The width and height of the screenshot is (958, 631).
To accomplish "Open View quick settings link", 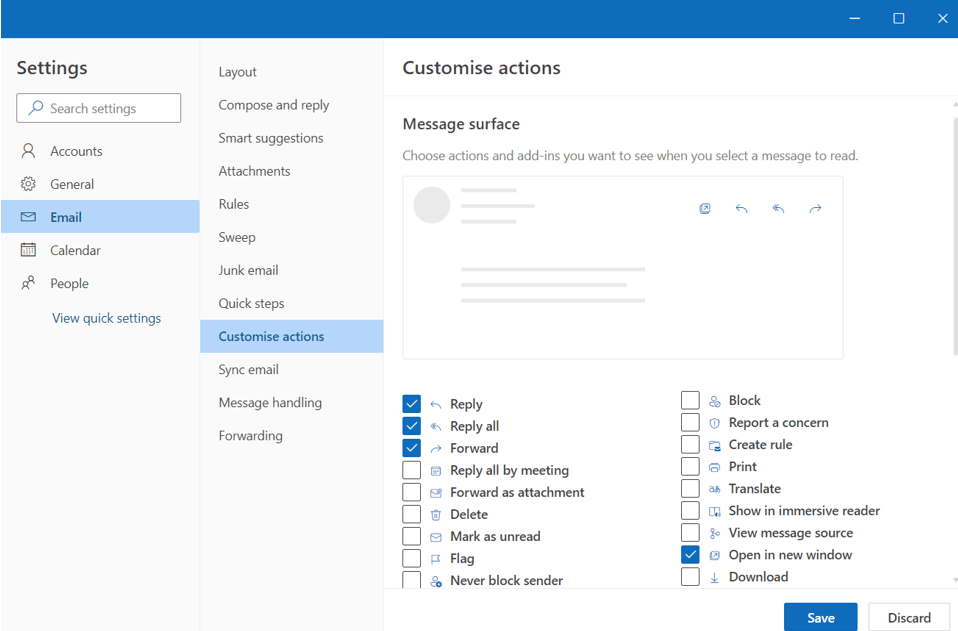I will 105,317.
